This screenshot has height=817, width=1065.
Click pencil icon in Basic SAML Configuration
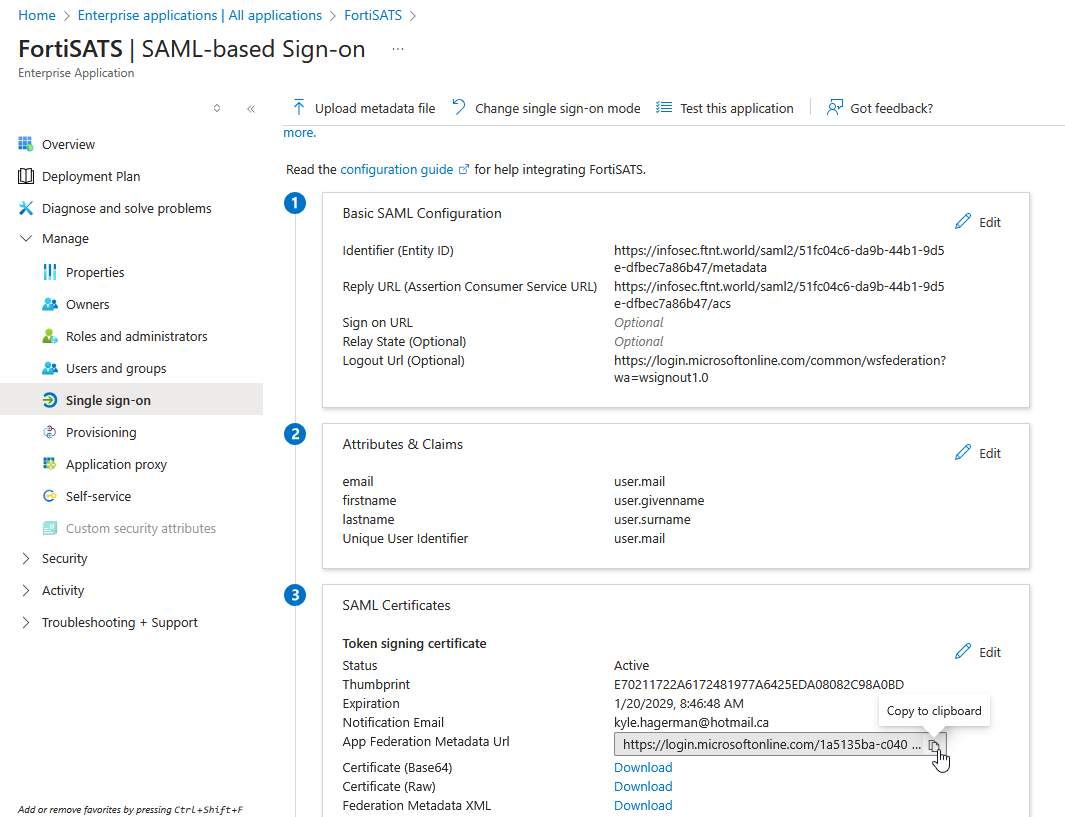[962, 221]
